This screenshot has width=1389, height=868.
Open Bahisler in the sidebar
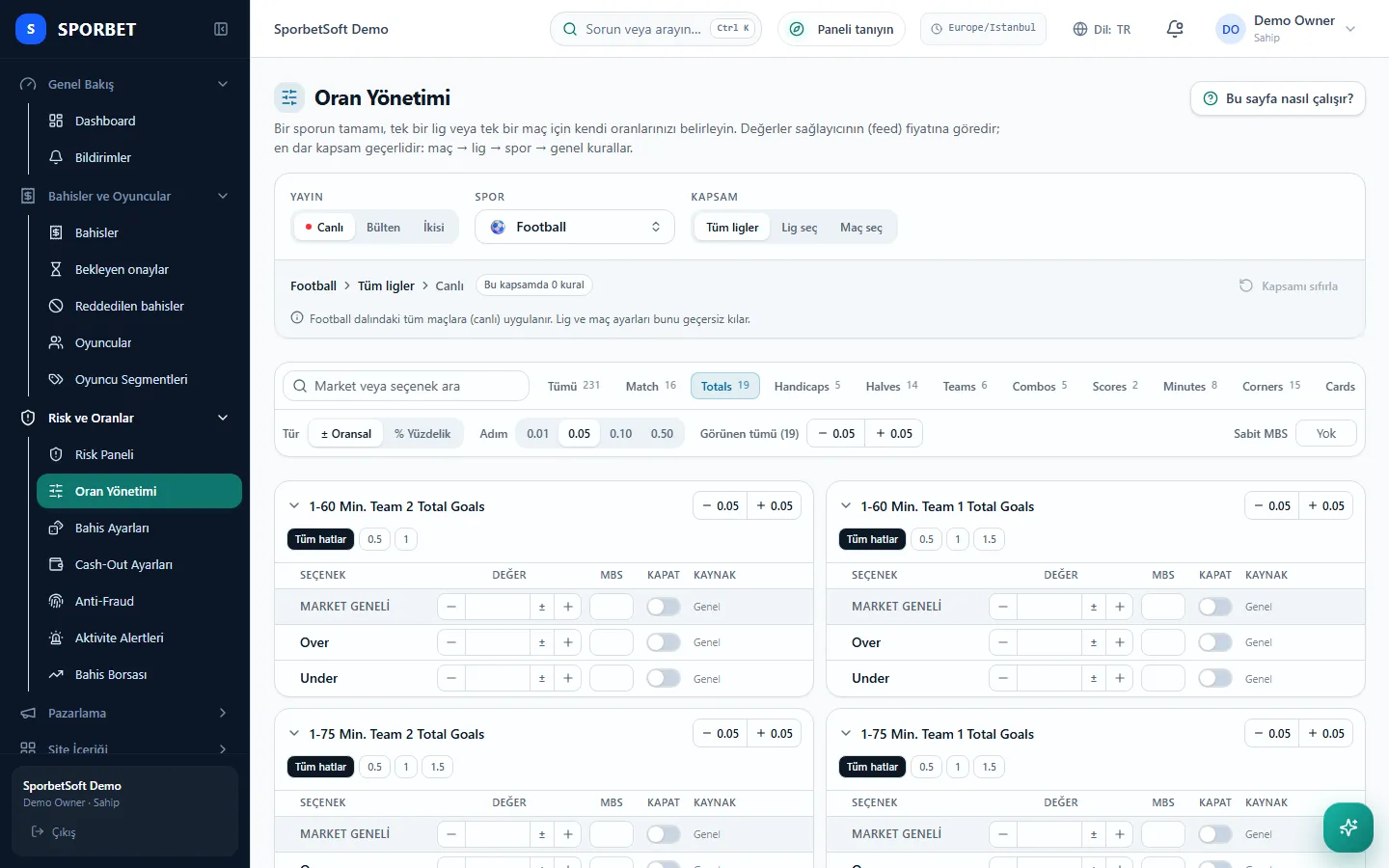click(x=139, y=232)
